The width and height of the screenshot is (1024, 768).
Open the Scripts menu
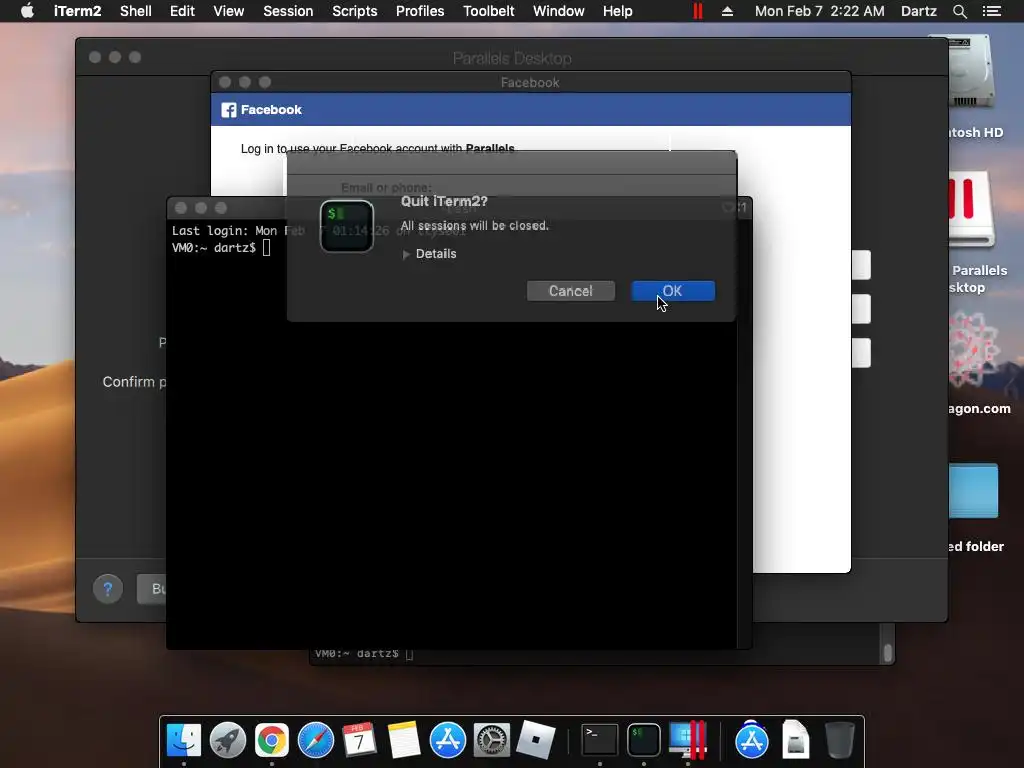(355, 11)
